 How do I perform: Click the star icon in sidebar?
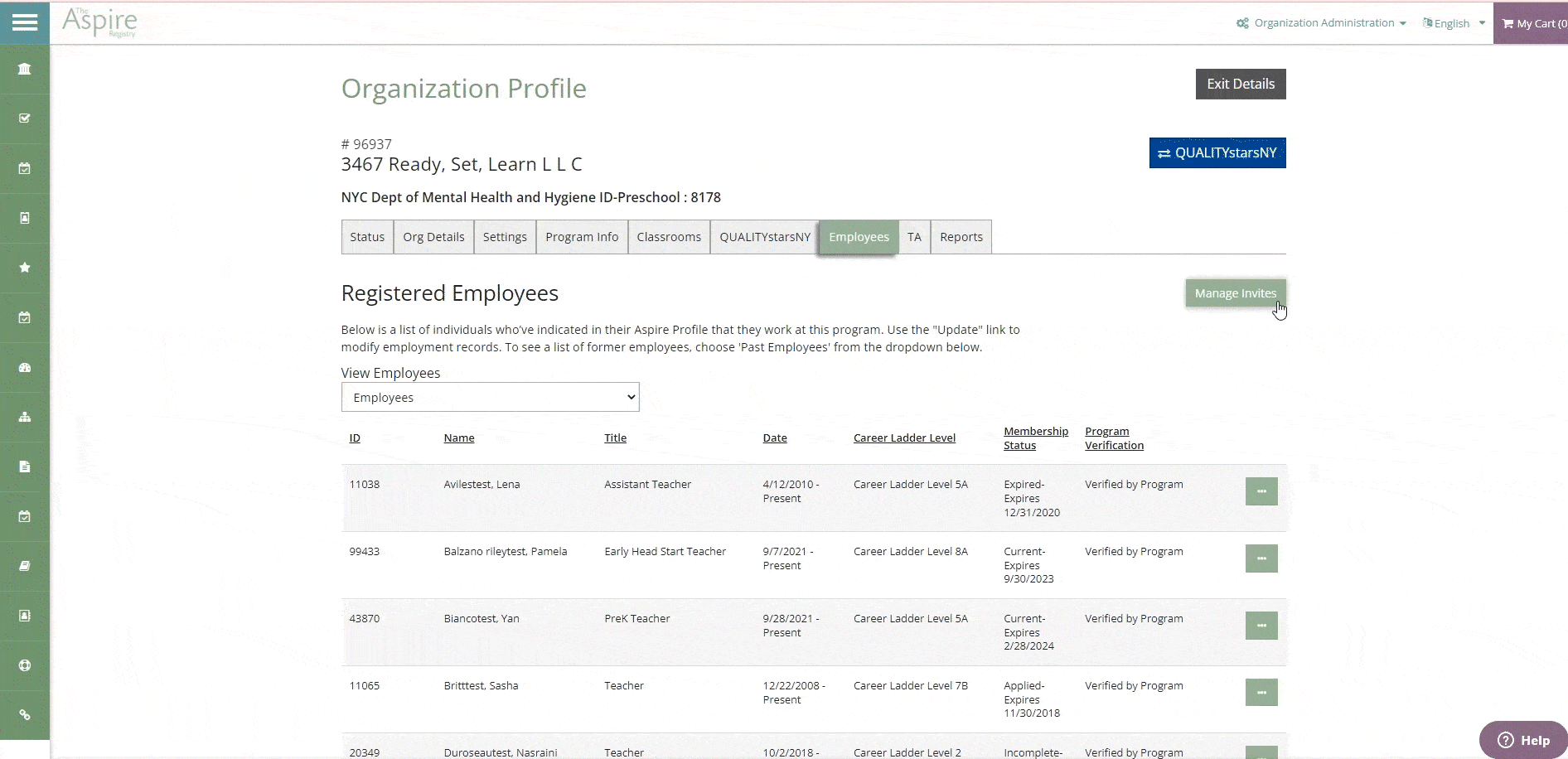(25, 268)
